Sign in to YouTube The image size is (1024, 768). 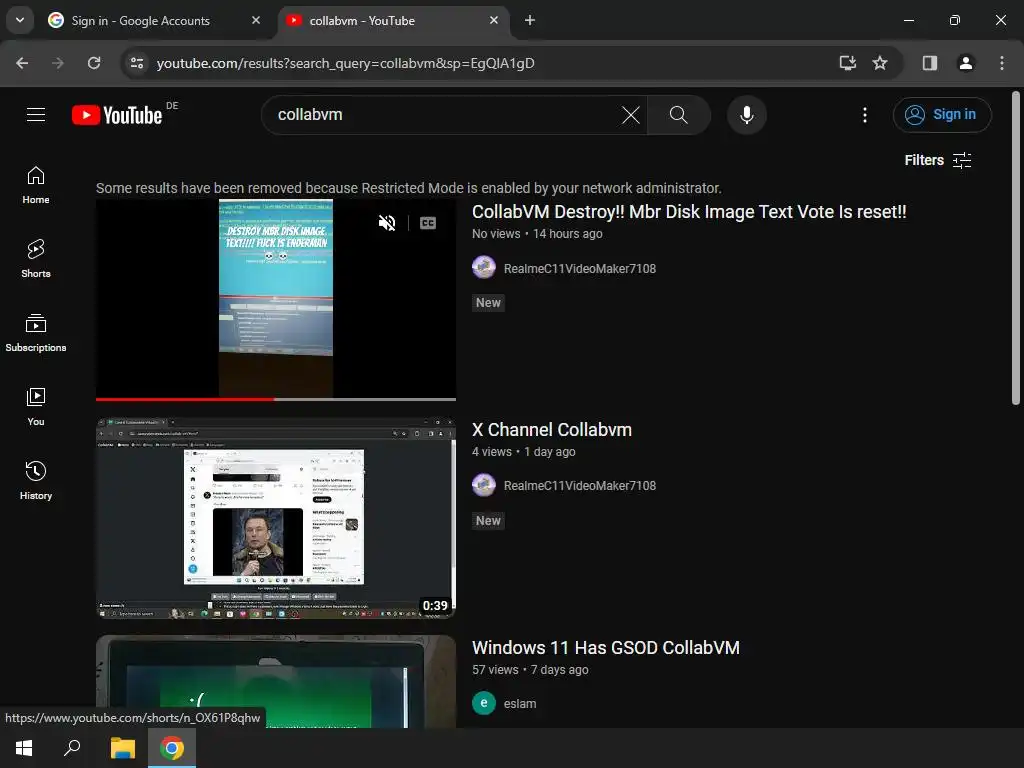(x=942, y=115)
